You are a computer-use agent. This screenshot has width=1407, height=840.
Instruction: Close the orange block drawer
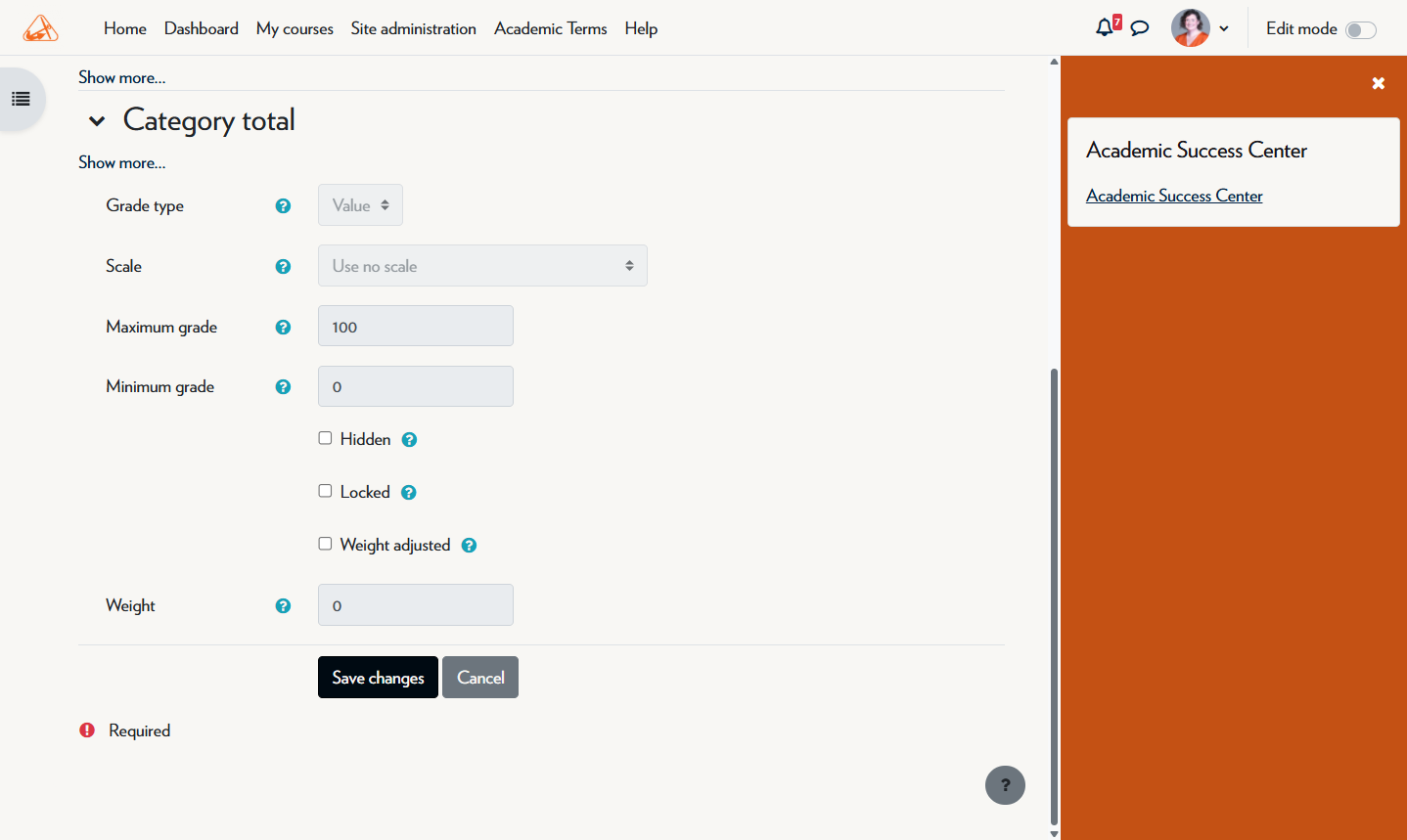(1379, 83)
